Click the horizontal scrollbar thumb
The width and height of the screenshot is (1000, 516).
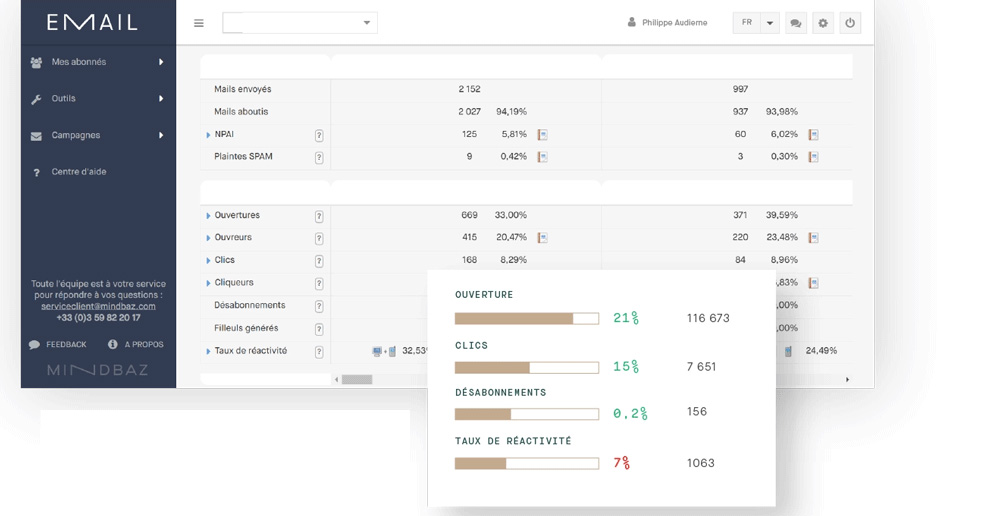tap(357, 380)
